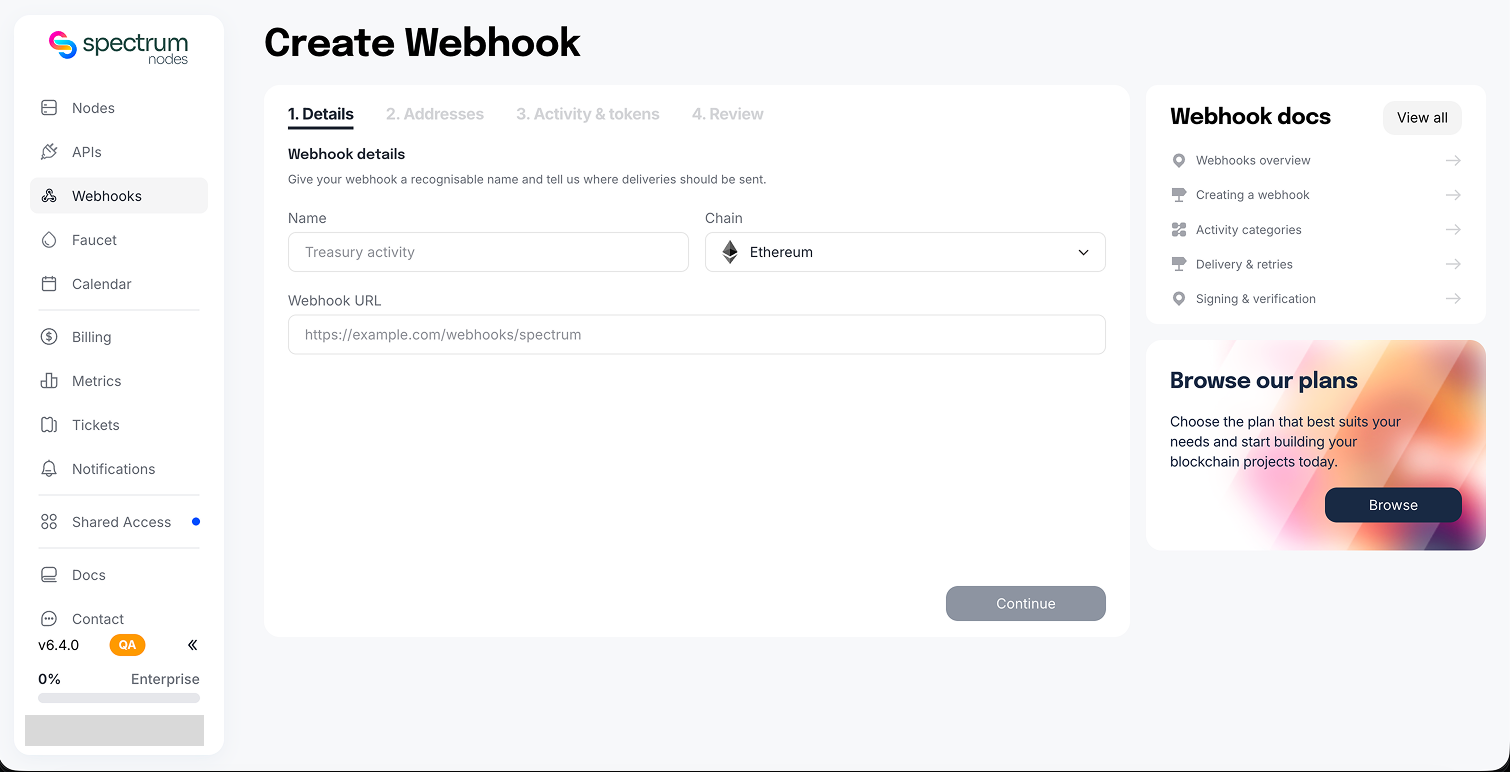The width and height of the screenshot is (1510, 772).
Task: Click the v6.4.0 version label
Action: [59, 645]
